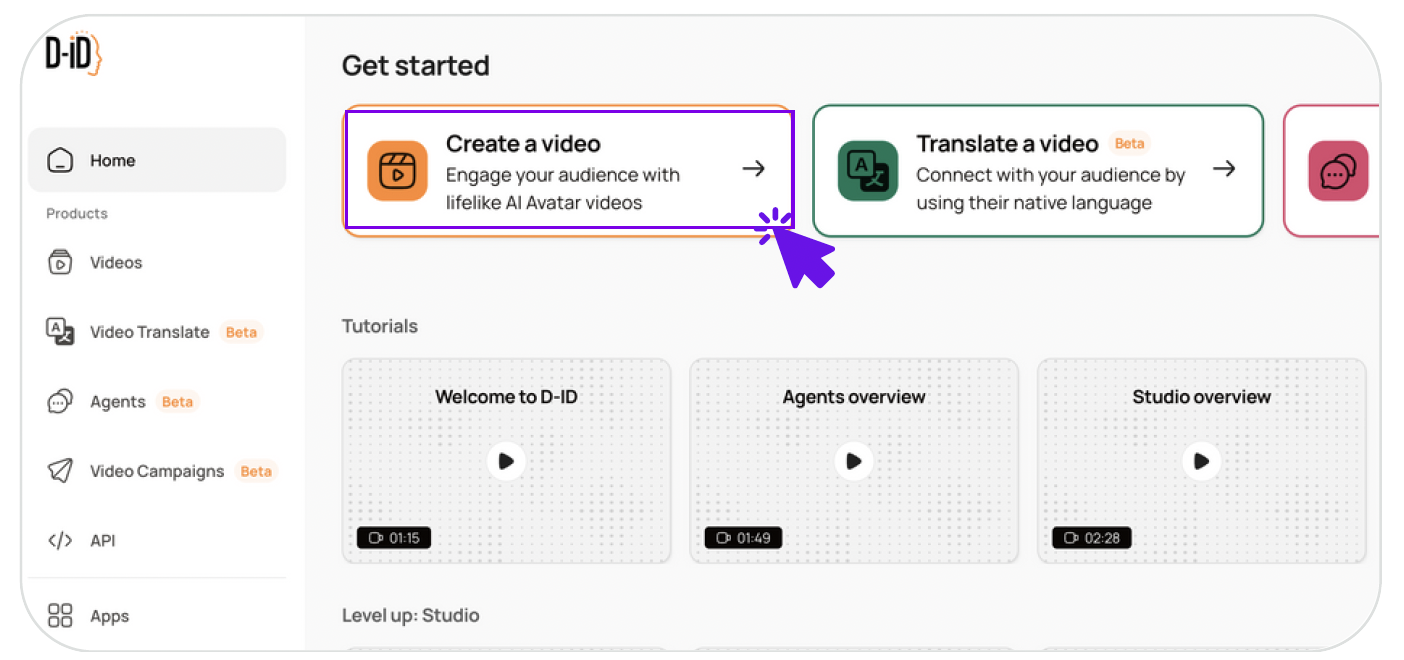The image size is (1404, 660).
Task: Open the Home sidebar item
Action: tap(157, 160)
